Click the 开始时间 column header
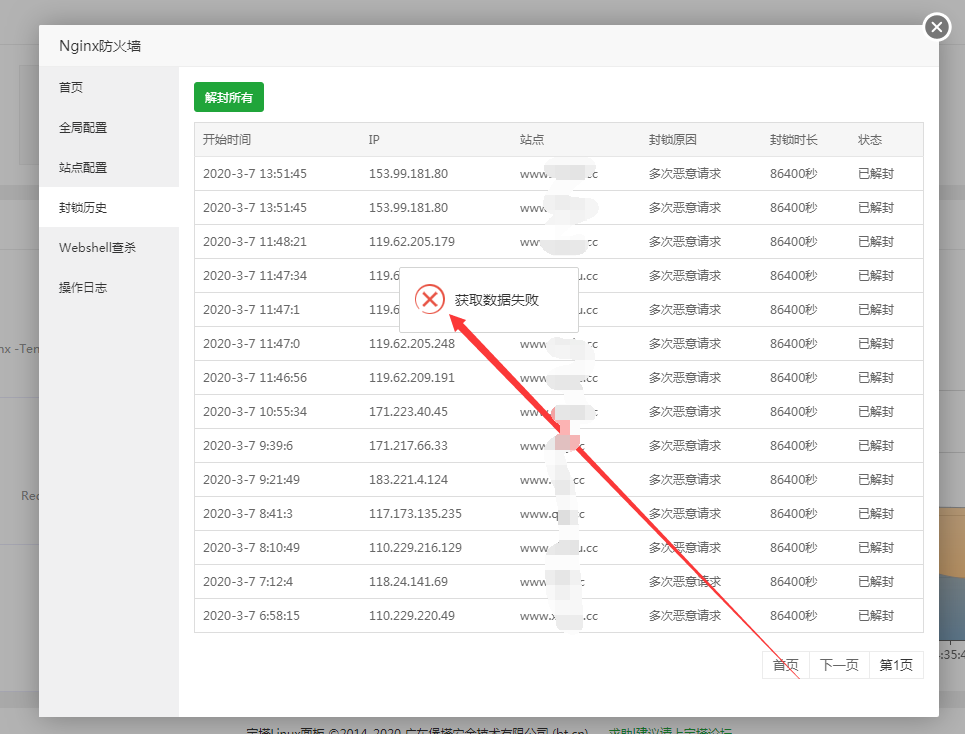Screen dimensions: 965x734 point(227,140)
